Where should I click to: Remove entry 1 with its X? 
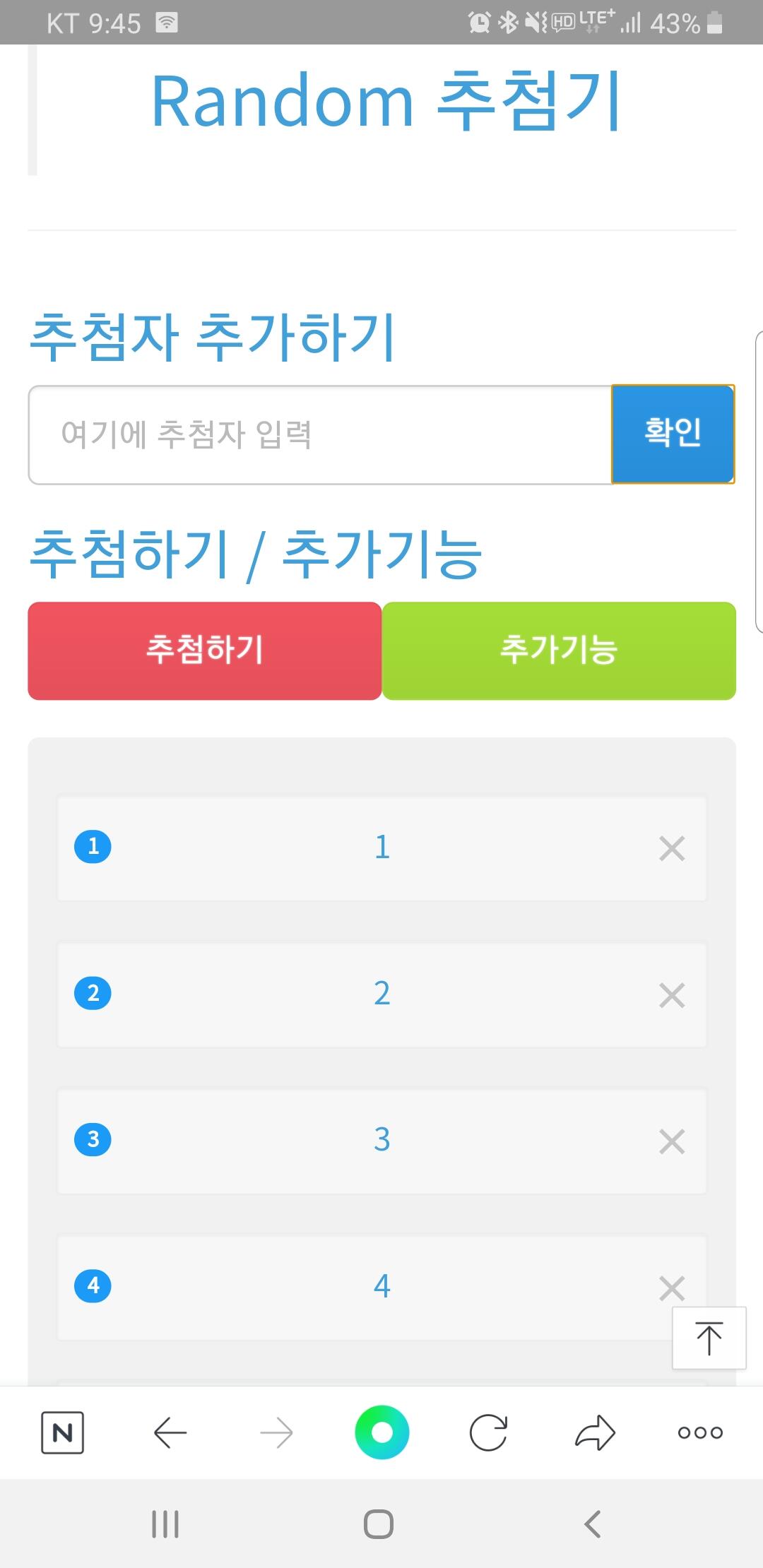pyautogui.click(x=671, y=848)
